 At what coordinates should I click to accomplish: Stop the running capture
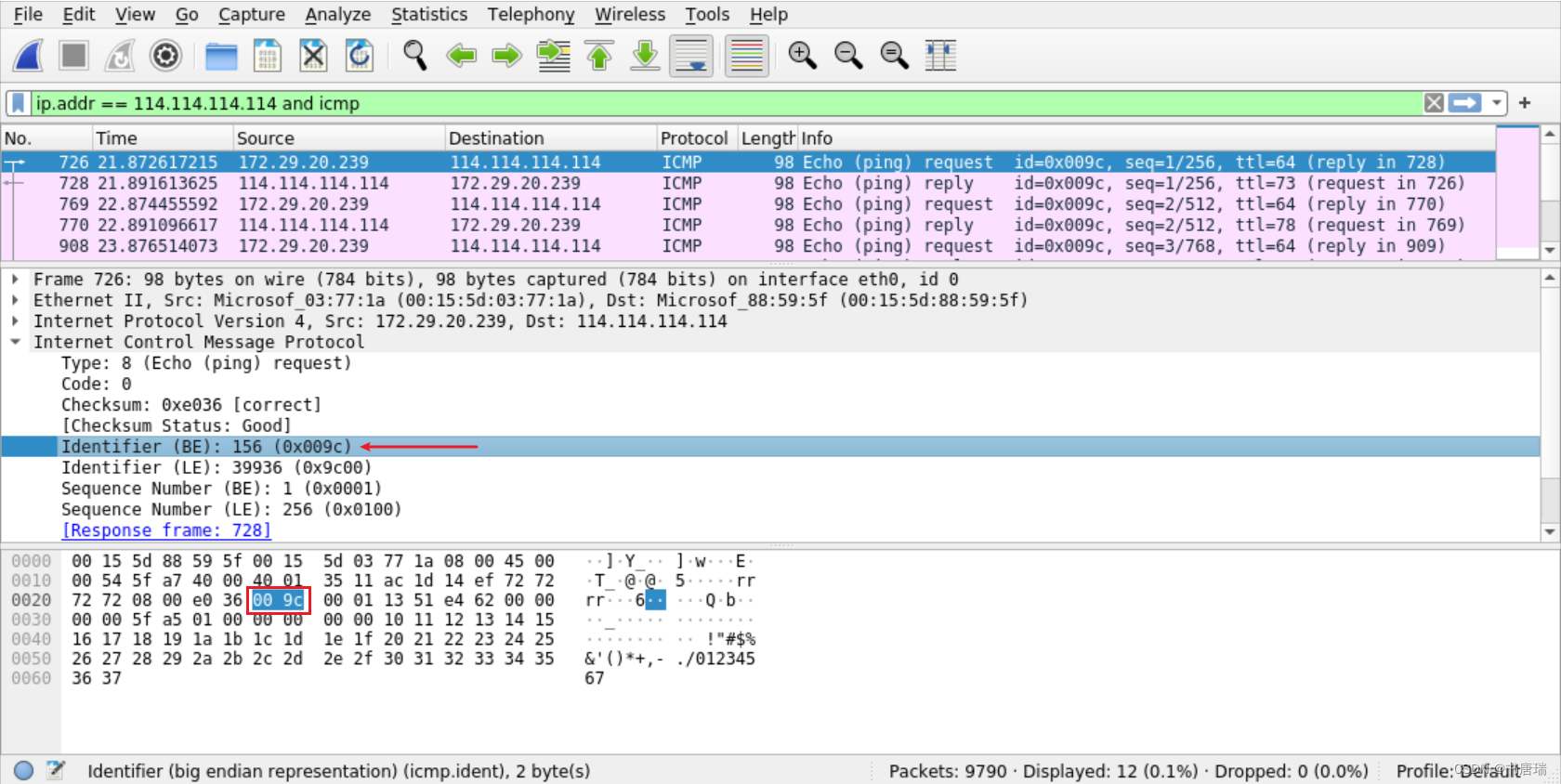[73, 56]
